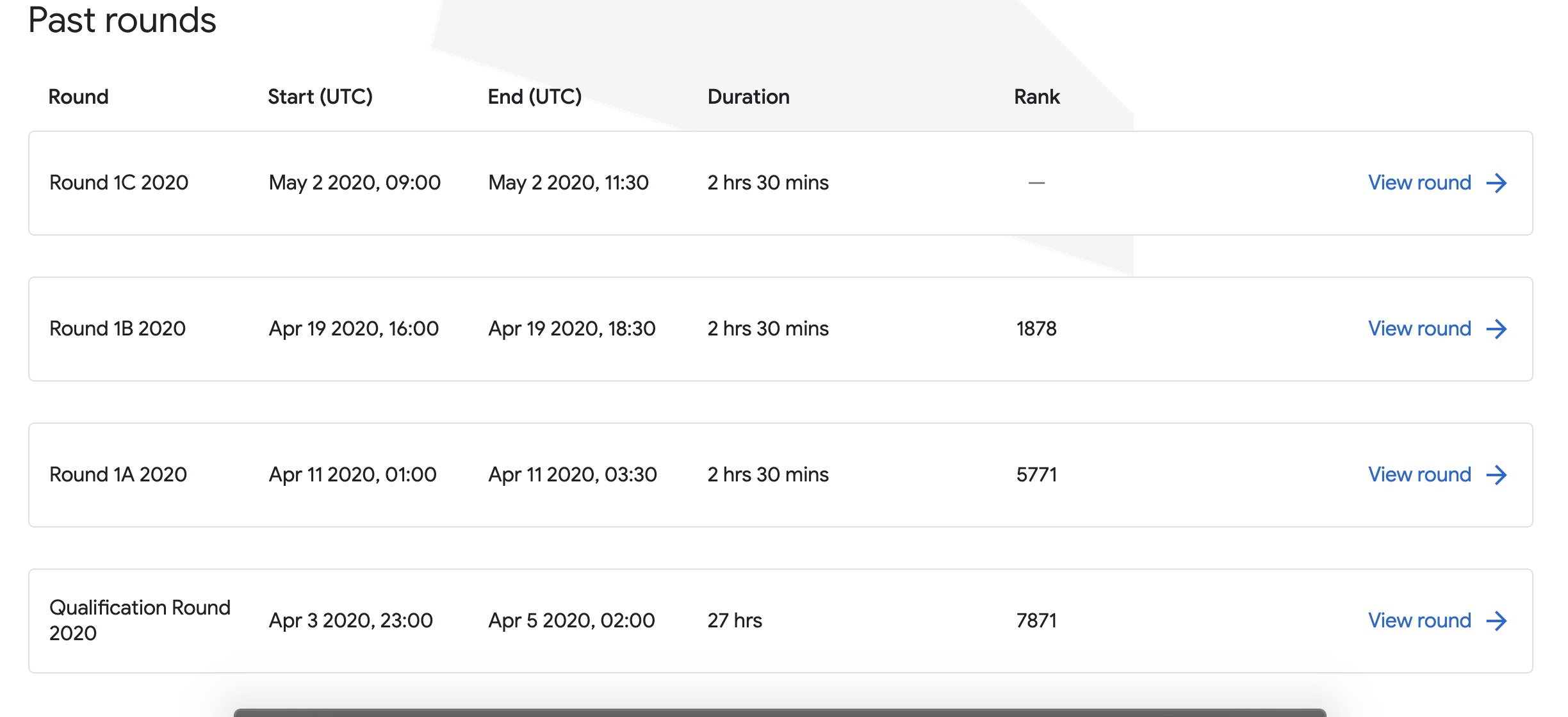Click the End (UTC) column header
Screen dimensions: 1568x717
(535, 97)
